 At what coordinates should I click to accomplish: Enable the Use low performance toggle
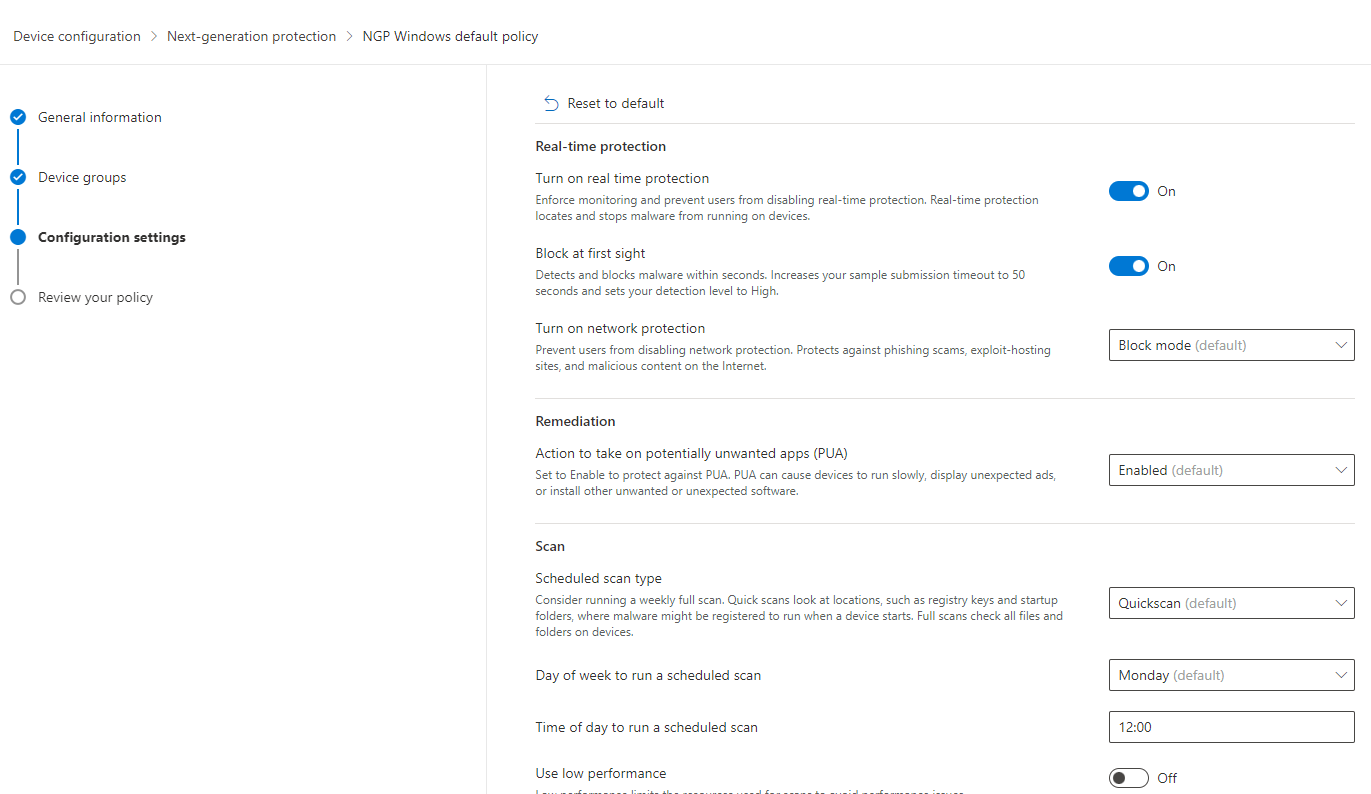tap(1129, 778)
